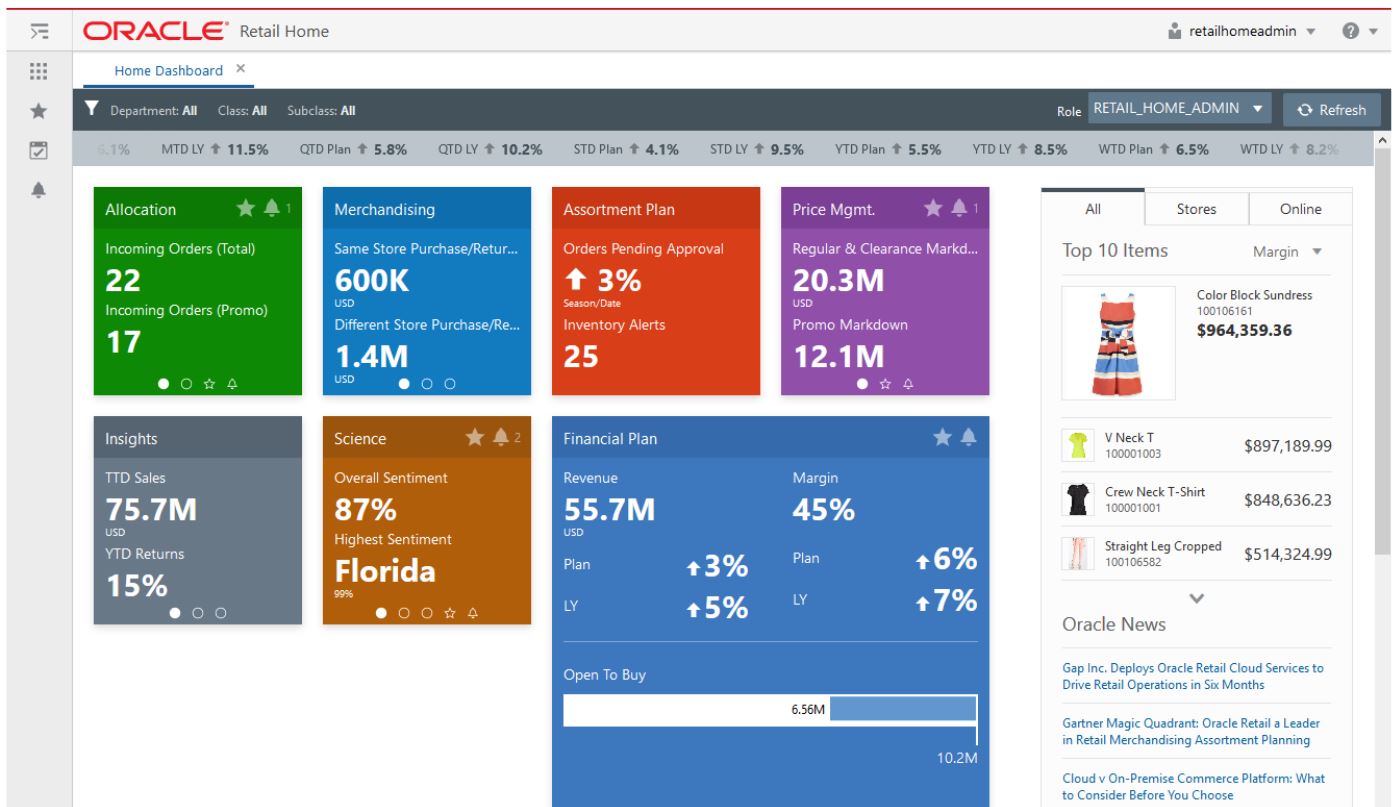Screen dimensions: 1400x807
Task: Toggle the favorite star on Financial Plan tile
Action: click(x=943, y=437)
